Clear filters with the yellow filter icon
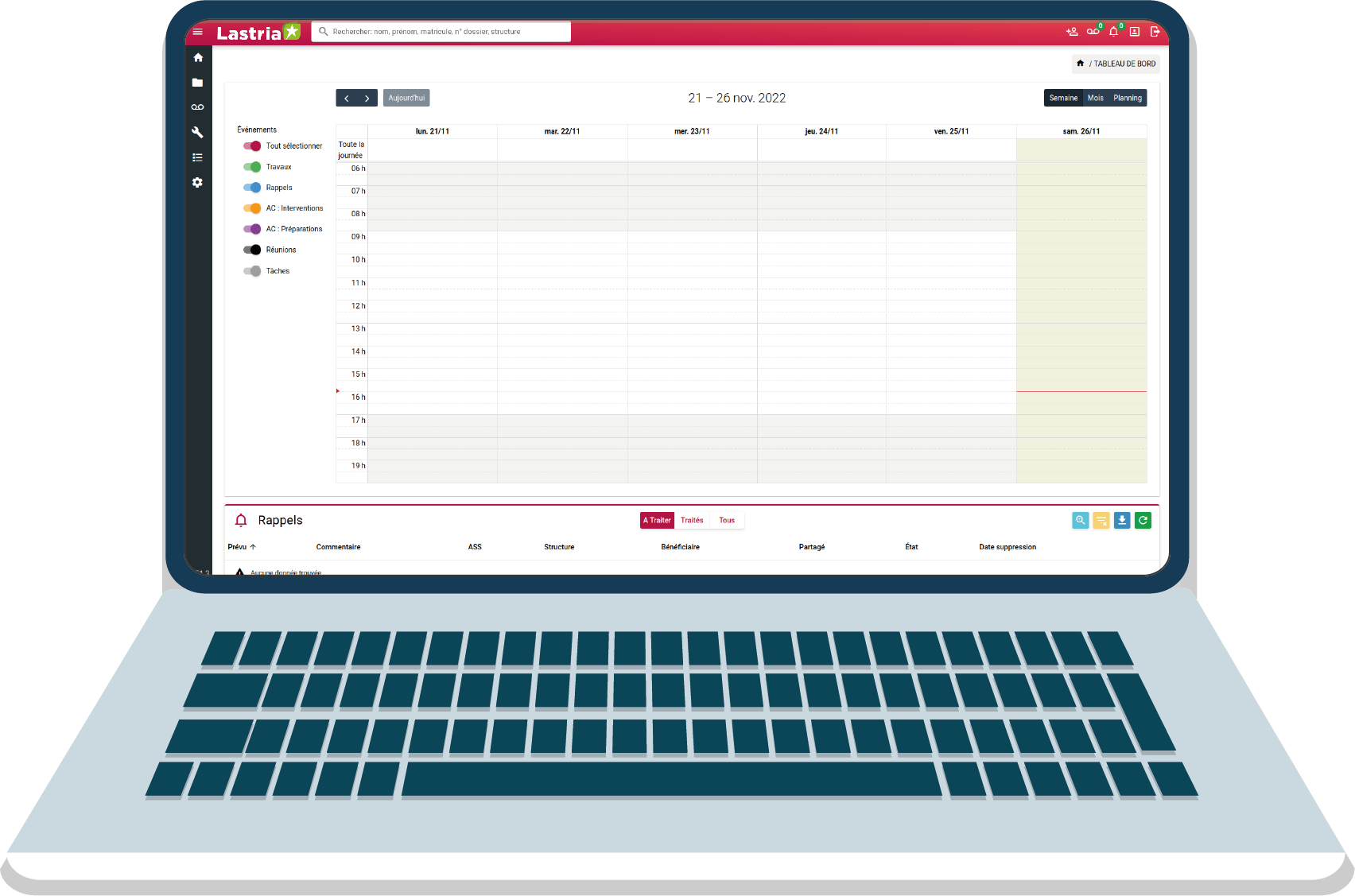The width and height of the screenshot is (1355, 896). [x=1101, y=521]
